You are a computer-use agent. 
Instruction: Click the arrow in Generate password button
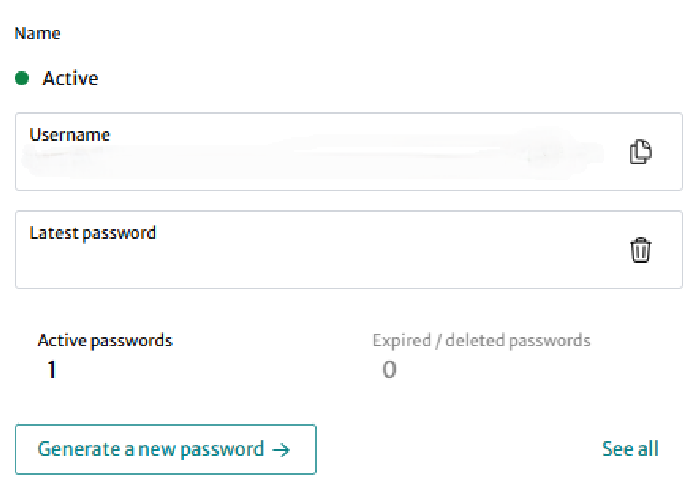tap(281, 450)
